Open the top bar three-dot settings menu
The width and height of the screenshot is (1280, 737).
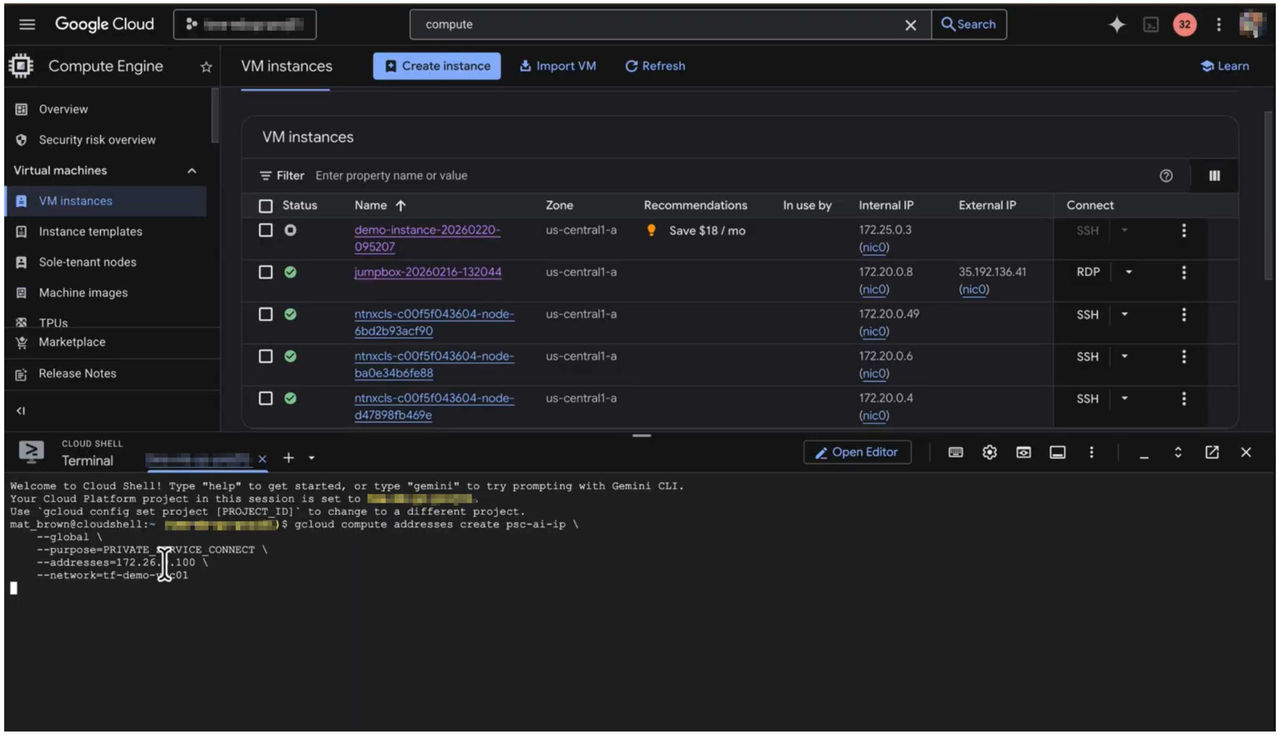[1218, 25]
